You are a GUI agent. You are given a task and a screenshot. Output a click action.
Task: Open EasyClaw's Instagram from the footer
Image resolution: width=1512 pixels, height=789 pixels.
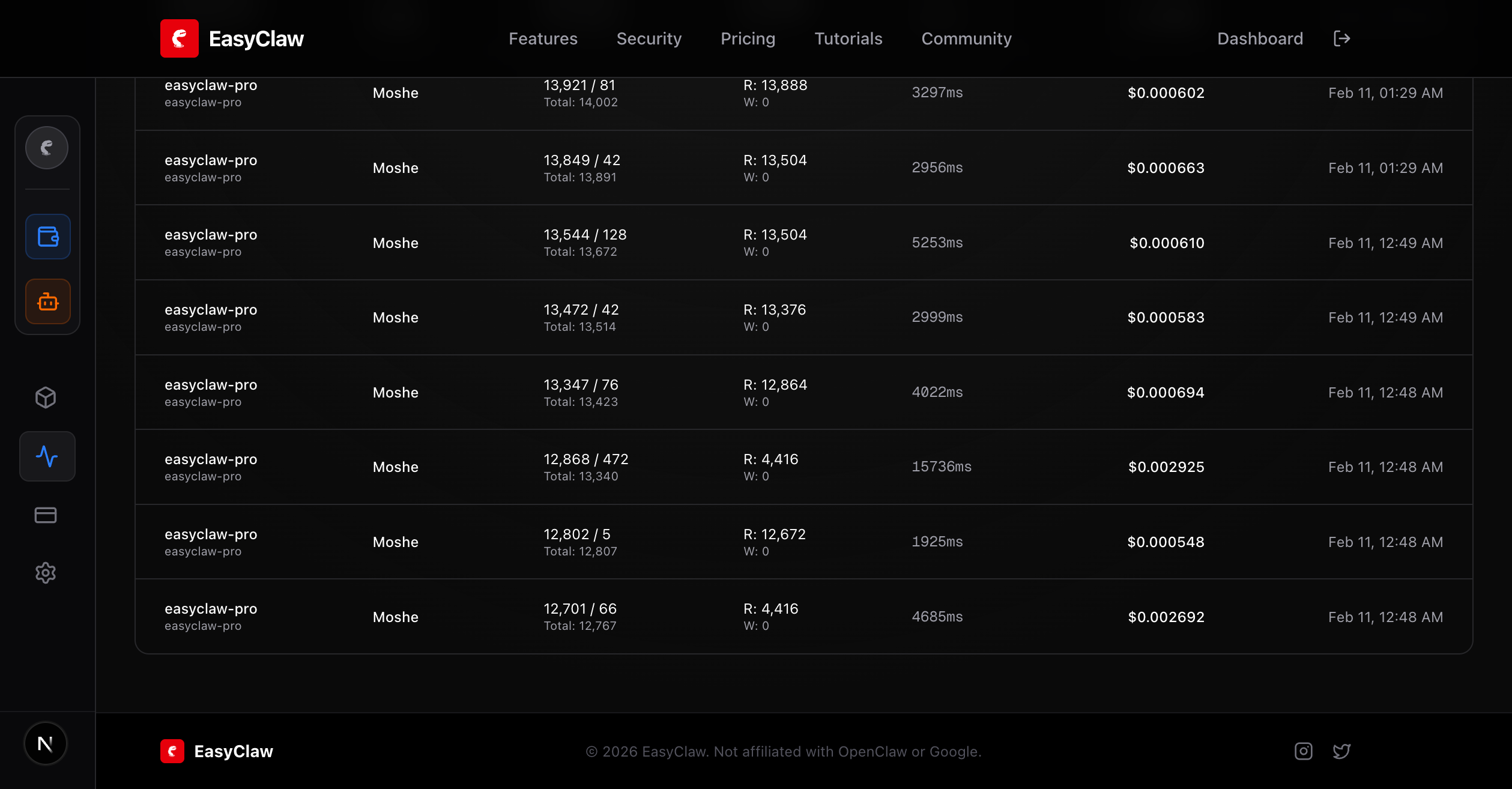coord(1303,751)
